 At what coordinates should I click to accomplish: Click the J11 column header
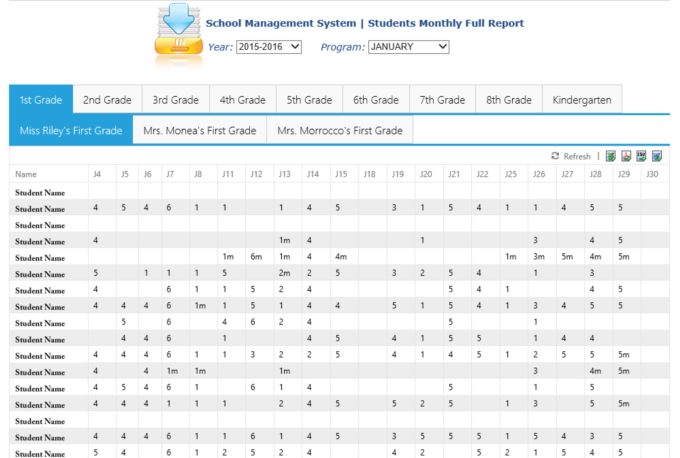pyautogui.click(x=228, y=174)
